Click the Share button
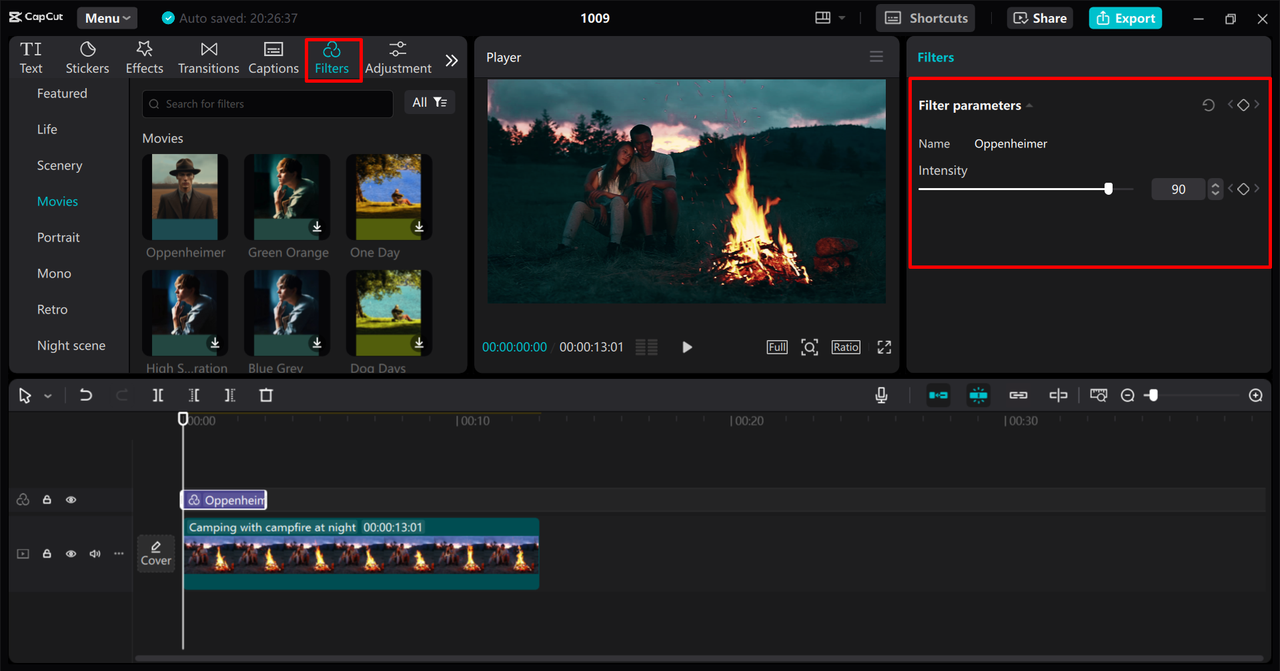Screen dimensions: 1280x671 tap(1040, 18)
